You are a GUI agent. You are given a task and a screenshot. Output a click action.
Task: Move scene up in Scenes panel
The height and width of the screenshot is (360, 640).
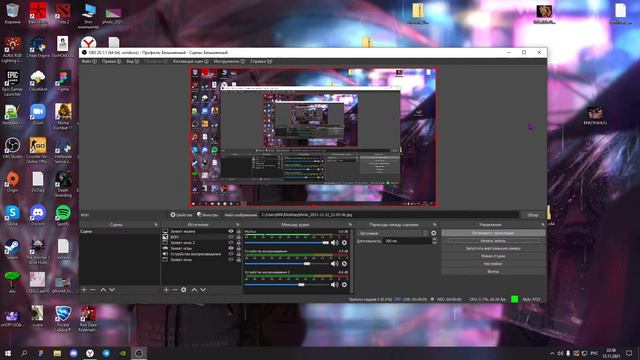pos(103,289)
